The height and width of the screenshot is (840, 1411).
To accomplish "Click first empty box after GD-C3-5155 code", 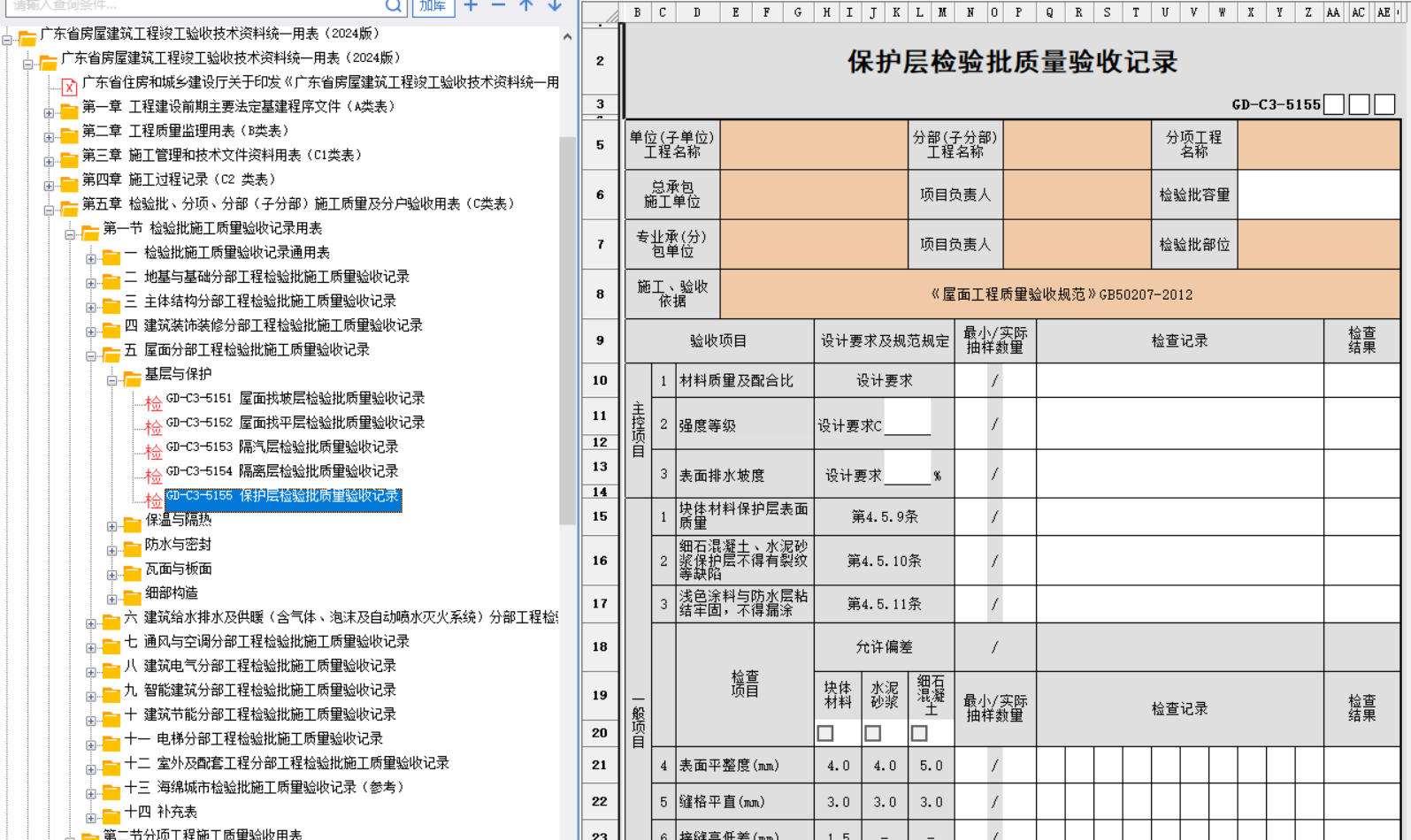I will (1334, 104).
